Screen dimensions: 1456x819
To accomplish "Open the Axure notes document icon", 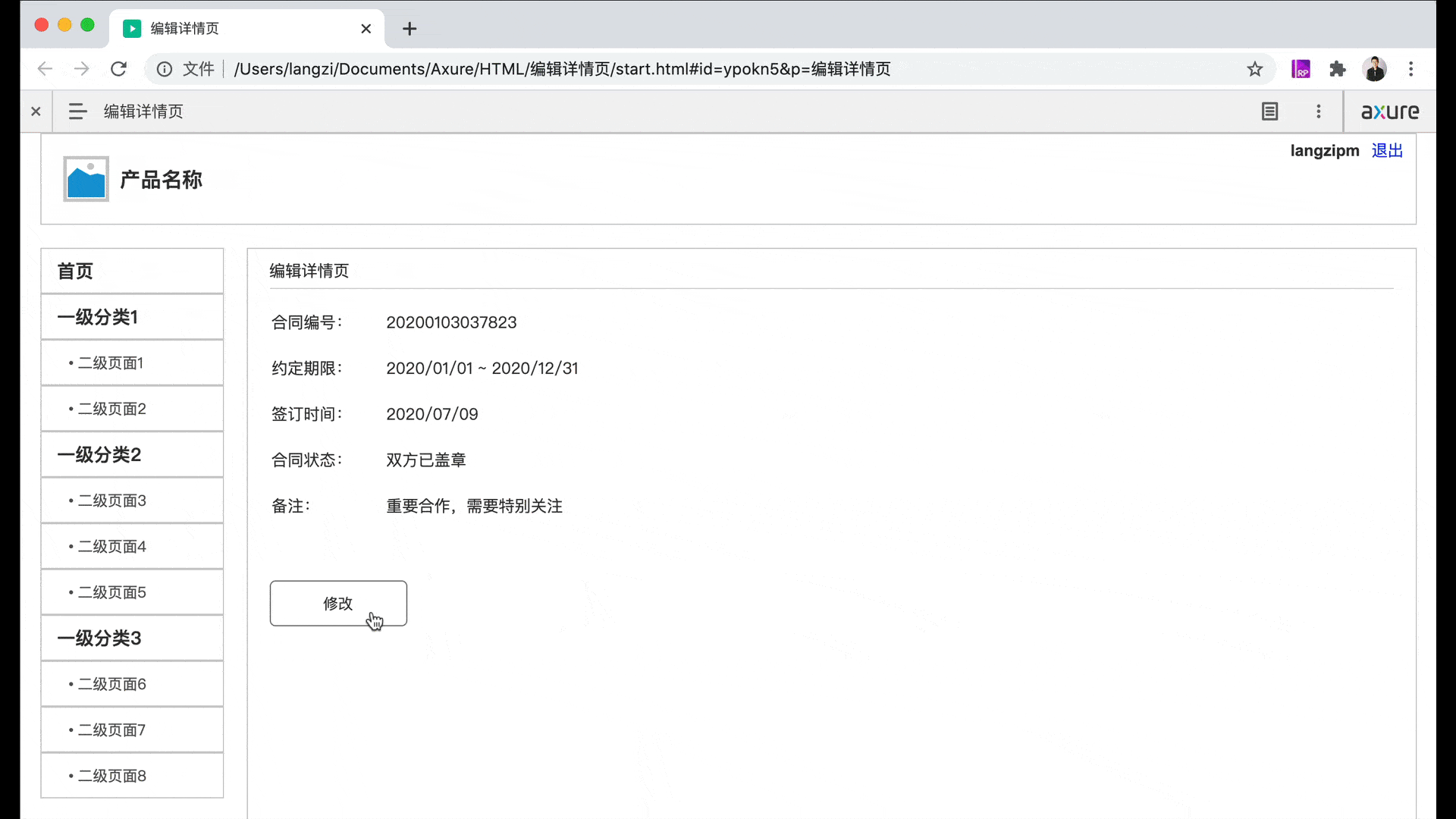I will 1269,111.
